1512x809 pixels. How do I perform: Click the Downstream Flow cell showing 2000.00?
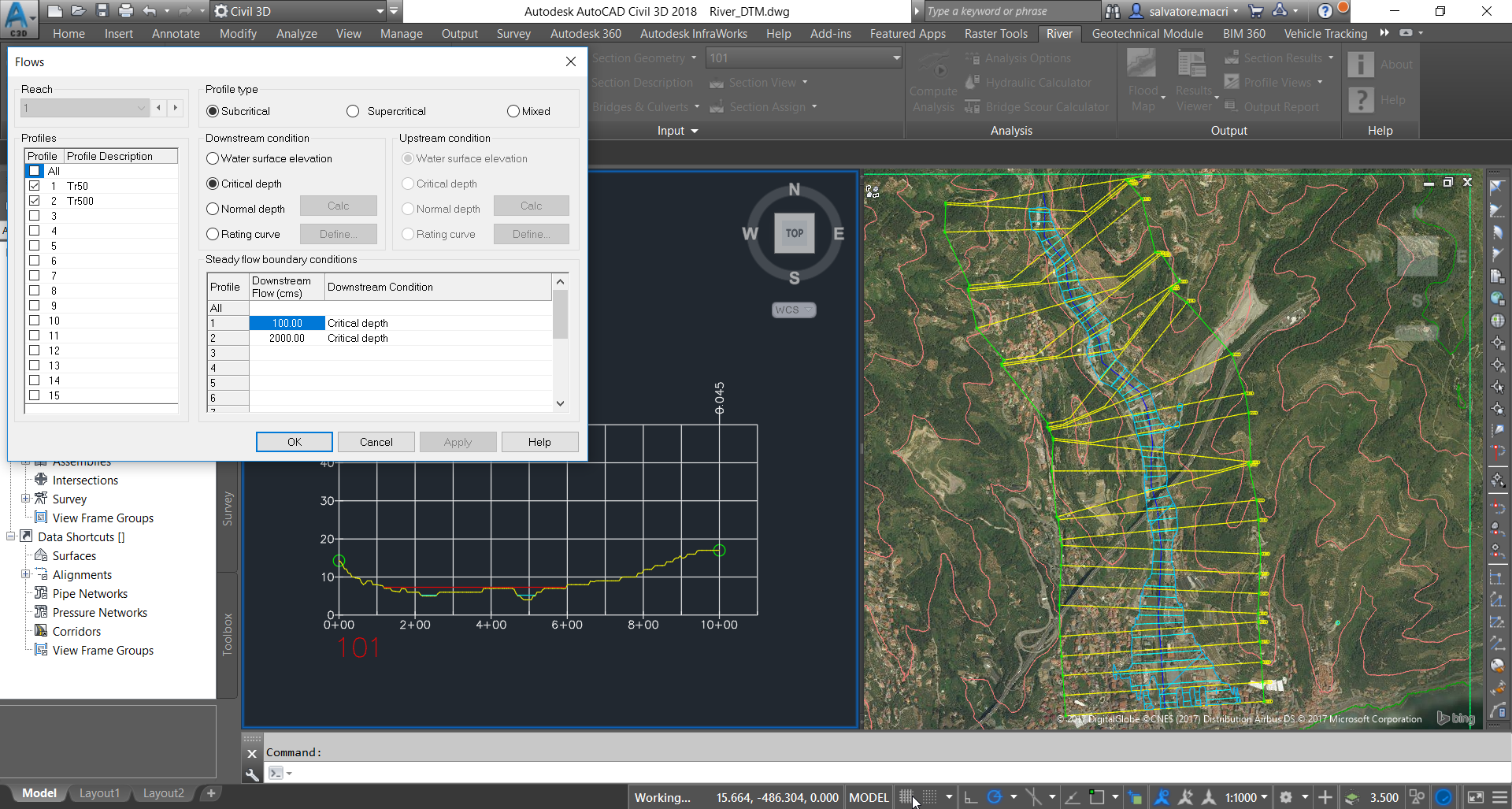tap(286, 338)
